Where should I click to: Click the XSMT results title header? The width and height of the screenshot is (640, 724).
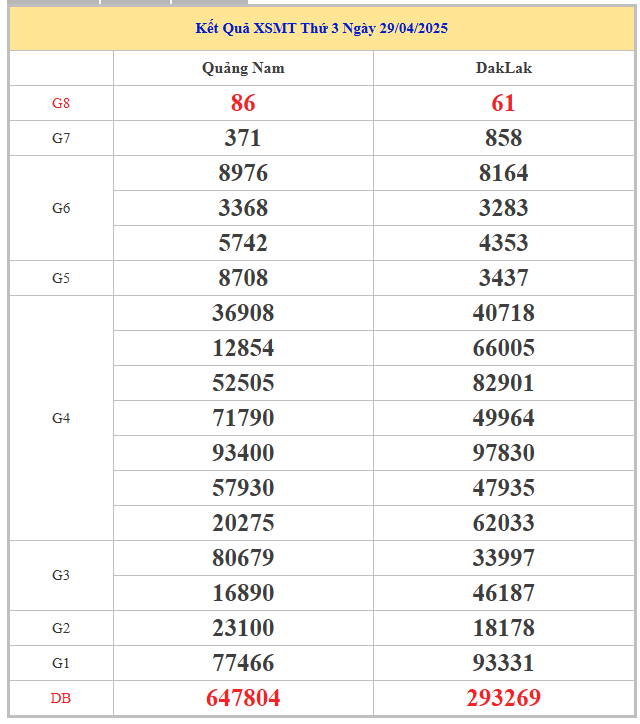[x=321, y=28]
